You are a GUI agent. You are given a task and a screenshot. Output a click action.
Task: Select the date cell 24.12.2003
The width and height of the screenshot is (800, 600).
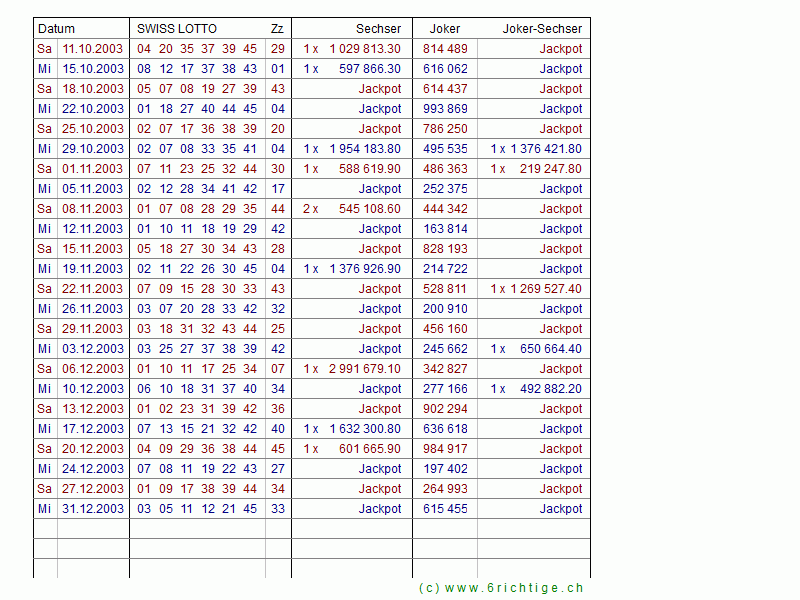pyautogui.click(x=93, y=469)
